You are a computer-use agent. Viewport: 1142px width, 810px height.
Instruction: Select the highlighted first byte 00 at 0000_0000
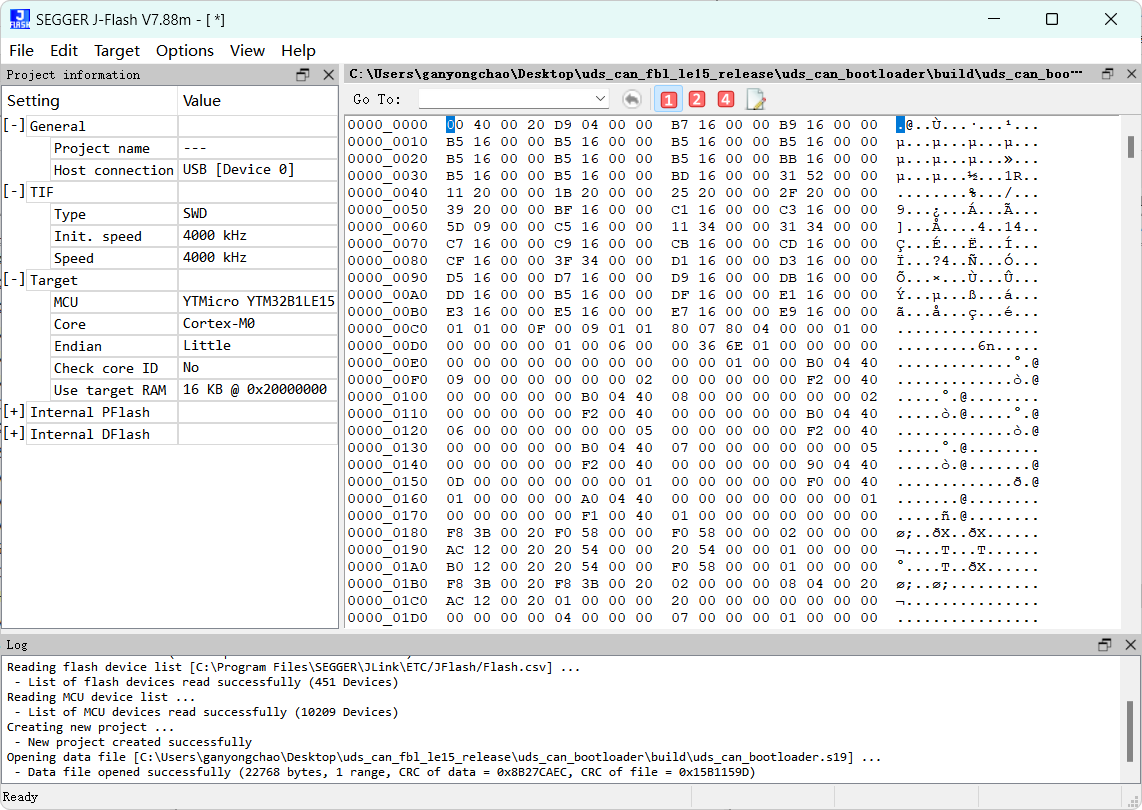[x=454, y=125]
